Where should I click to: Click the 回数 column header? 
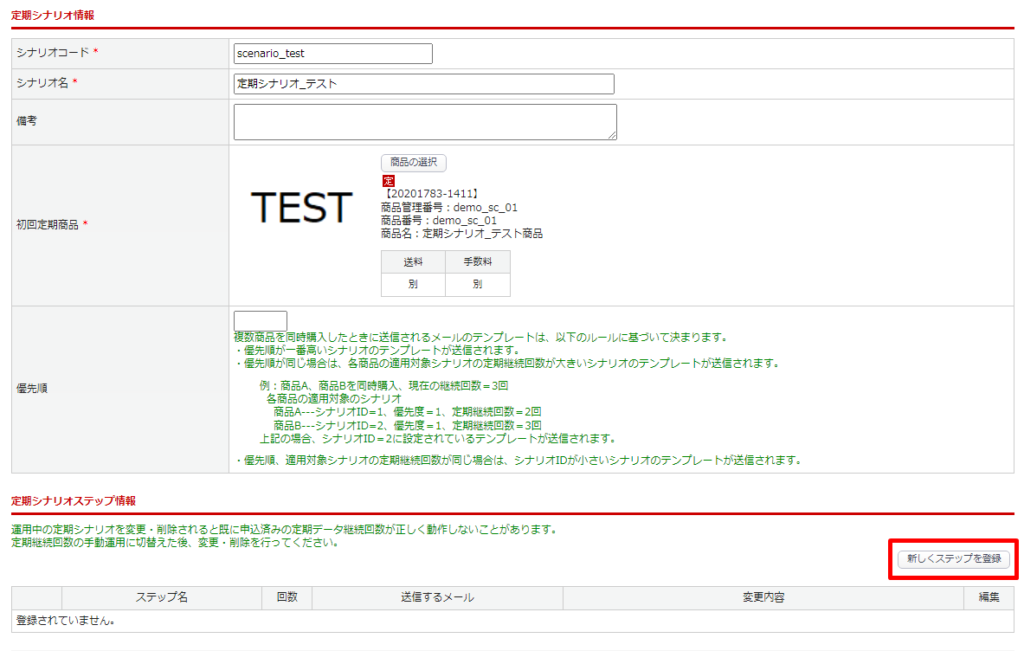pos(287,598)
